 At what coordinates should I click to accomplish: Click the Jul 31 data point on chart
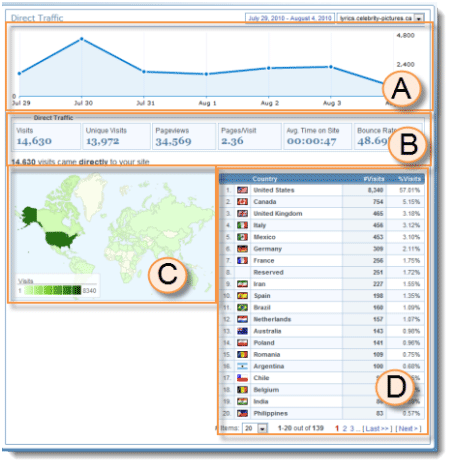(144, 71)
